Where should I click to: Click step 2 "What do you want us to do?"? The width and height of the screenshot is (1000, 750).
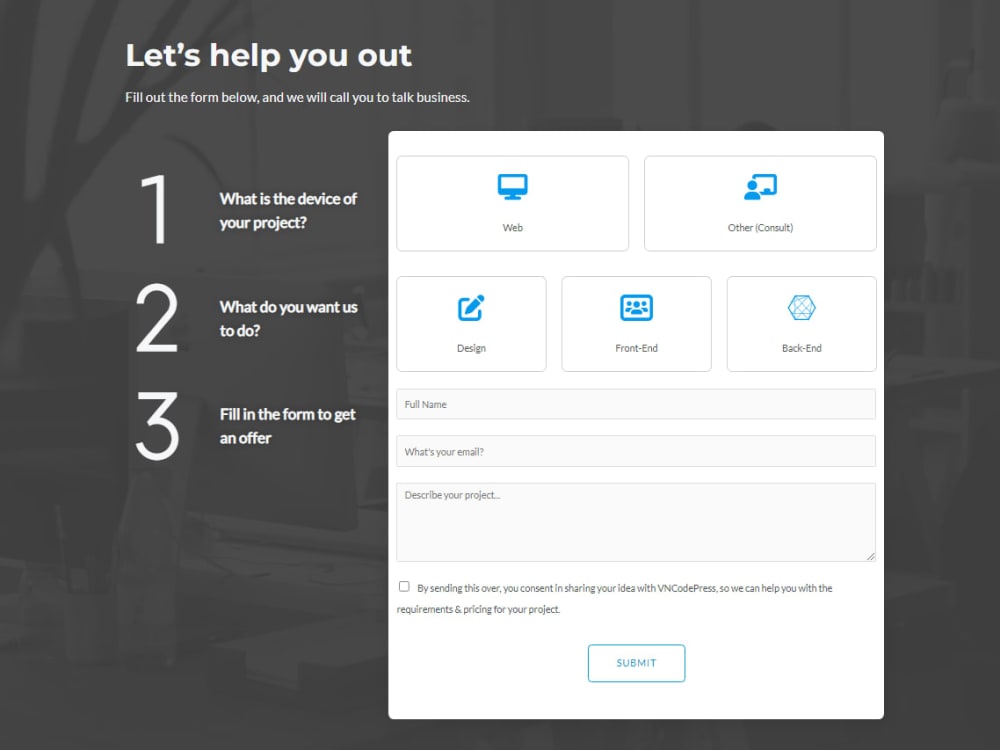pos(288,319)
